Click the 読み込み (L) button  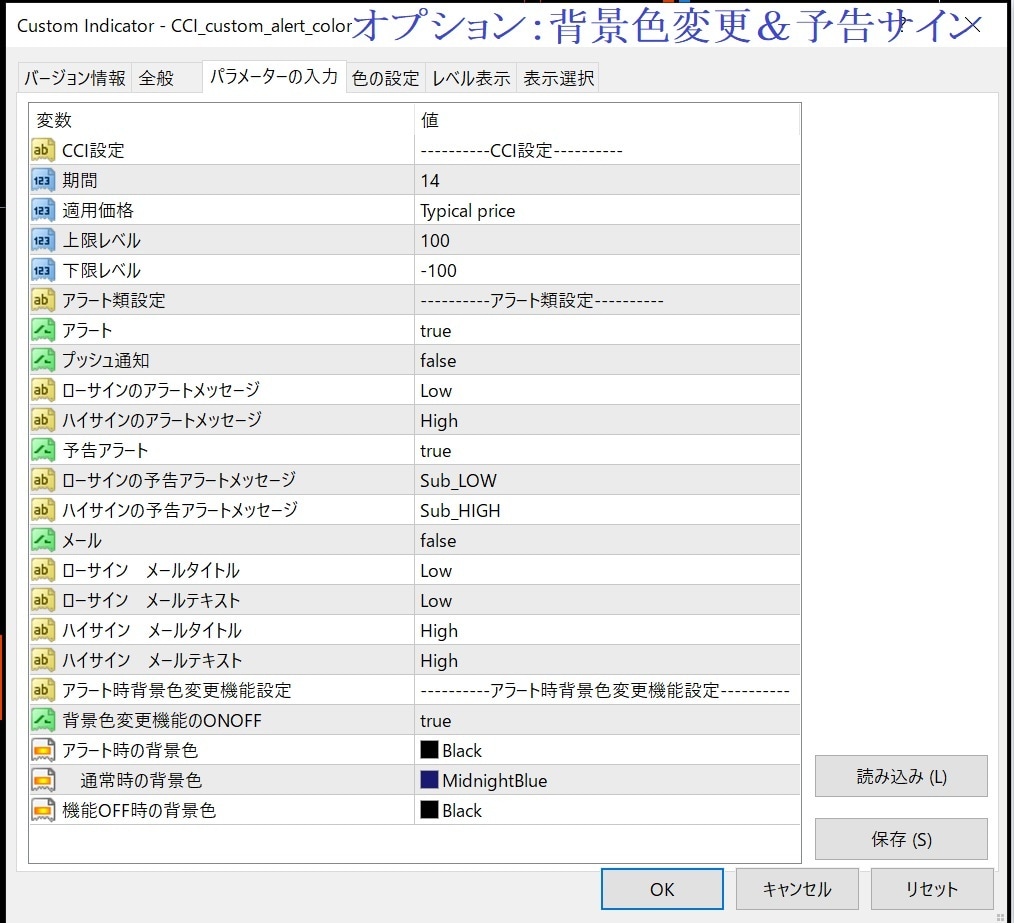click(901, 776)
